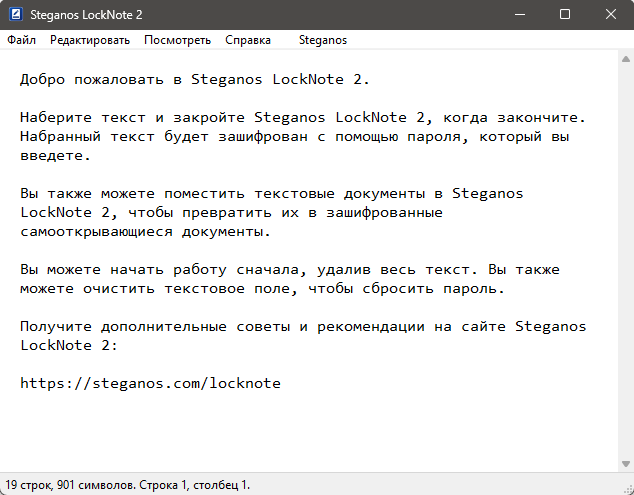Viewport: 634px width, 495px height.
Task: Maximize the Steganos LockNote 2 window
Action: point(565,15)
